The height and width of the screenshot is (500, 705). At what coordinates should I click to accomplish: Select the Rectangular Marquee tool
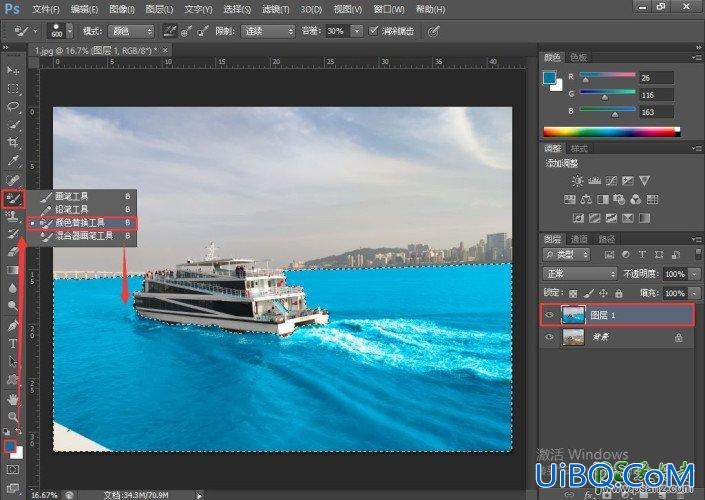pyautogui.click(x=13, y=89)
